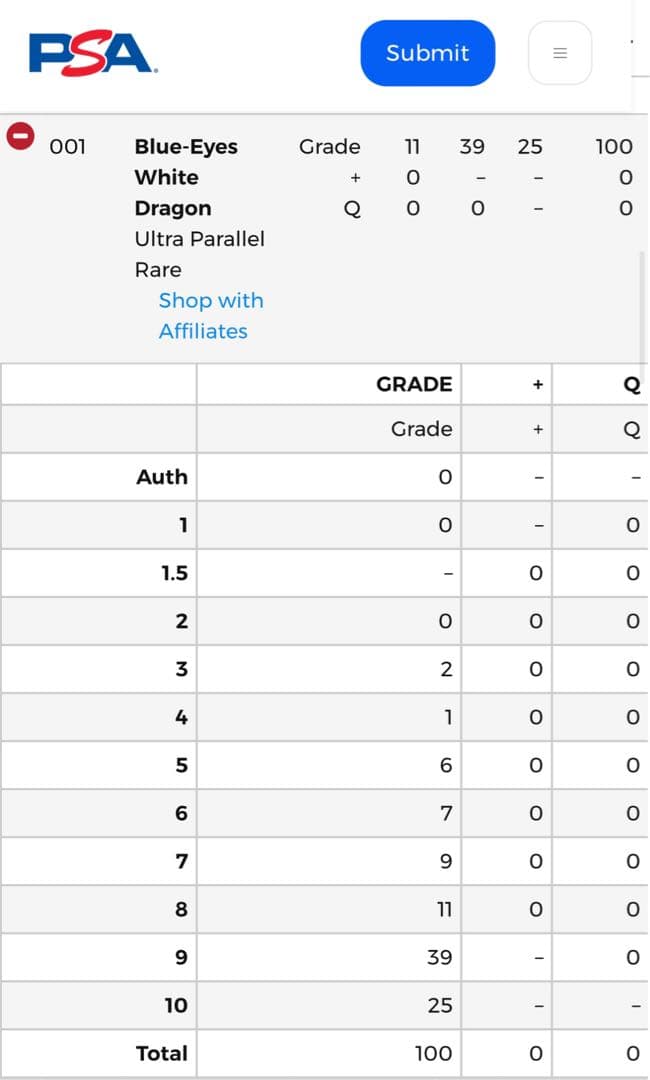
Task: Collapse the 001 row with red minus icon
Action: (x=21, y=135)
